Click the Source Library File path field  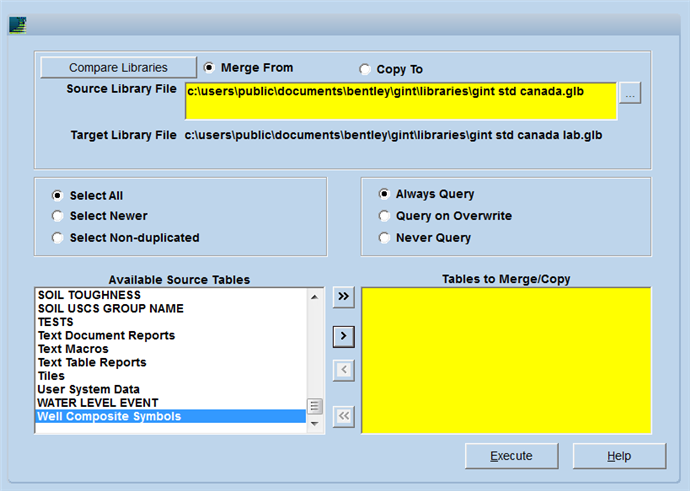(401, 101)
